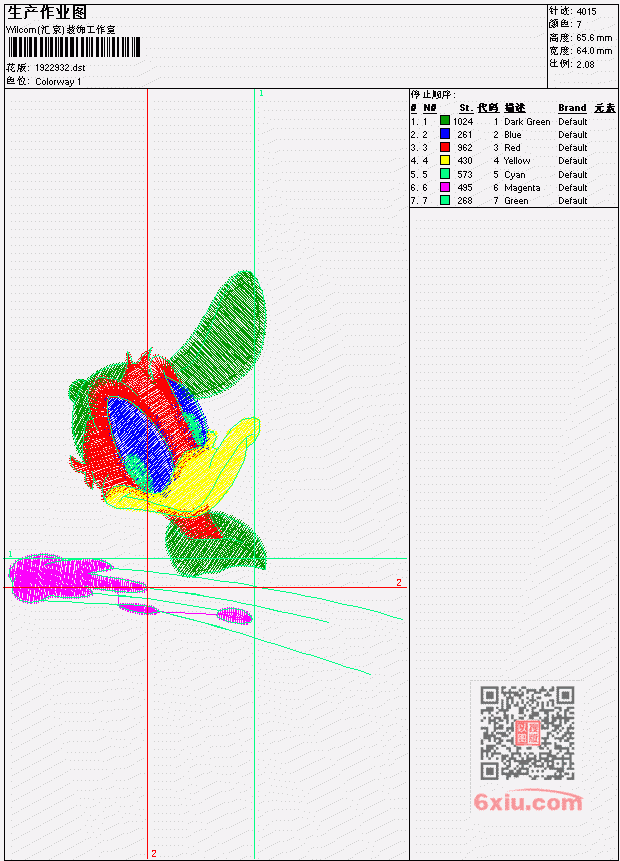Click the 'Yellow' description text
620x861 pixels.
[517, 161]
